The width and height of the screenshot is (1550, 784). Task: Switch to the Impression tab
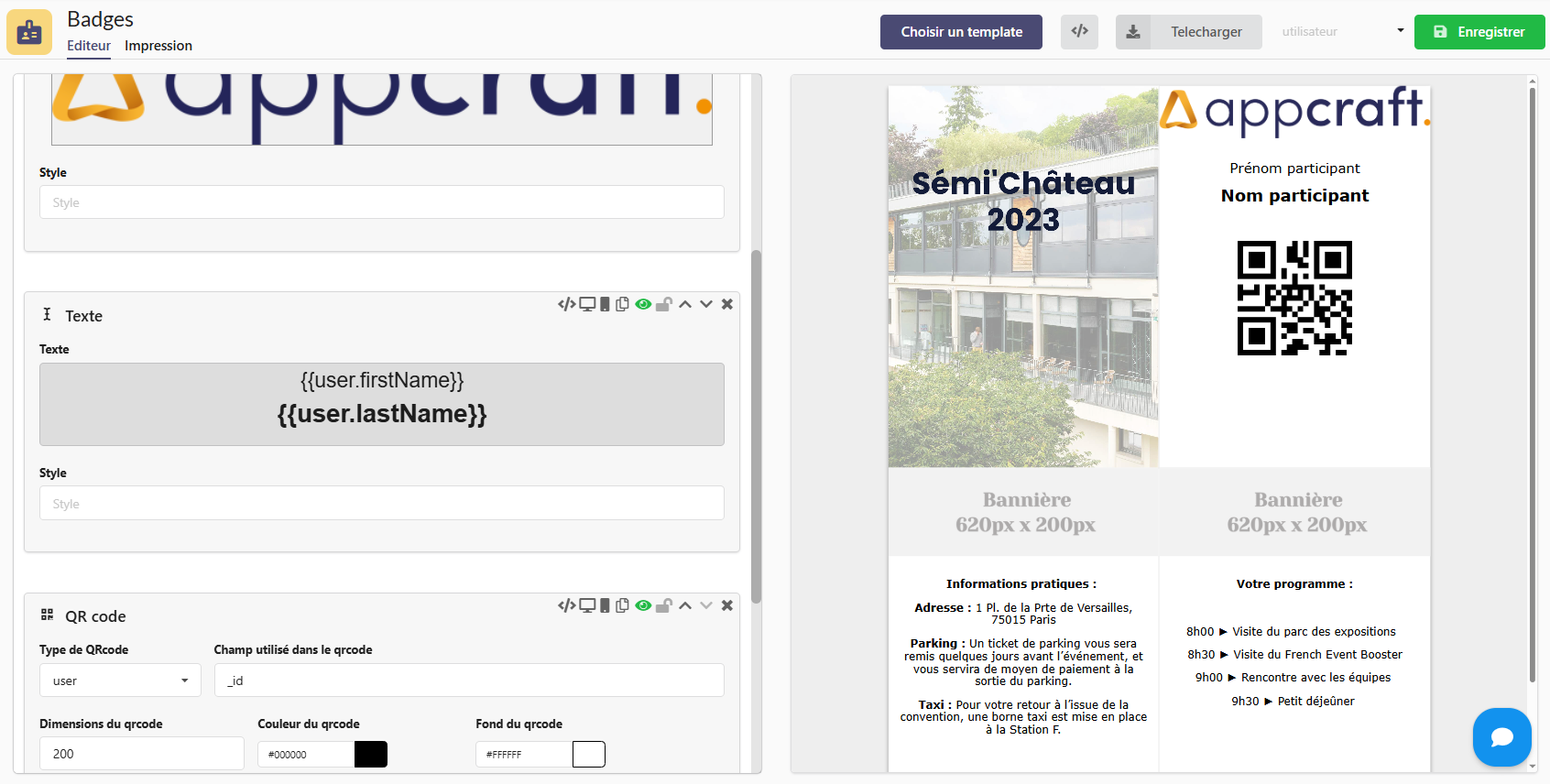pyautogui.click(x=158, y=46)
